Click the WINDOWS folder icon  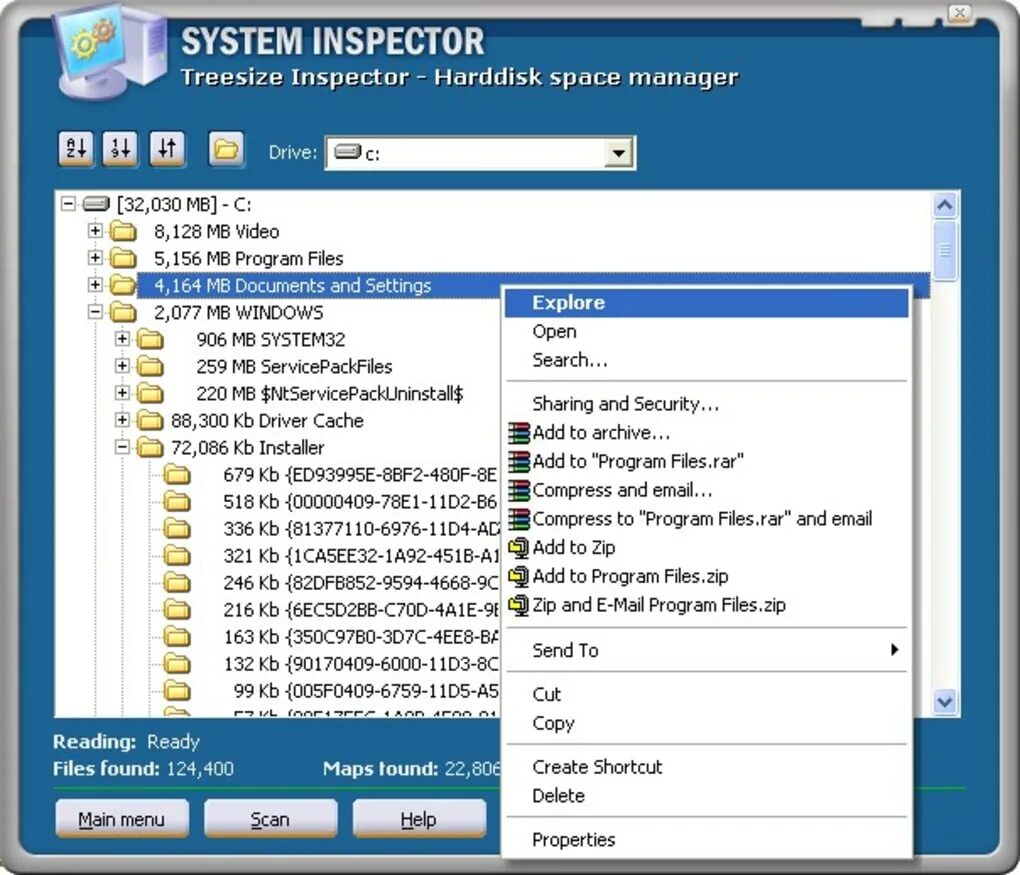123,312
